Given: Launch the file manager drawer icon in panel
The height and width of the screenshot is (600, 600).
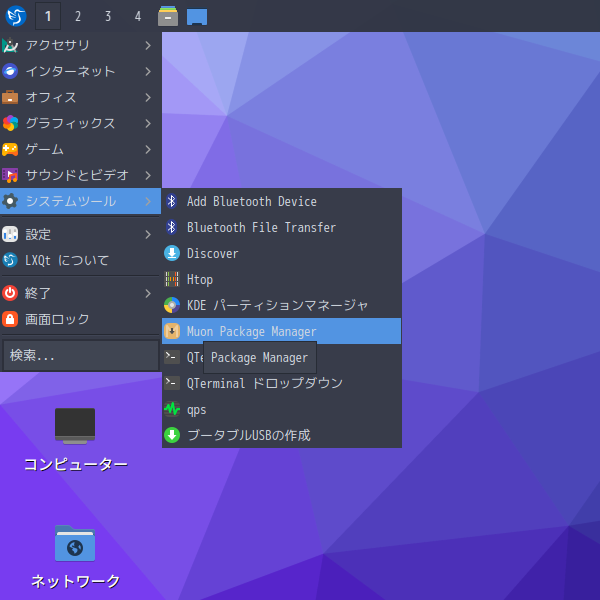Looking at the screenshot, I should (168, 16).
